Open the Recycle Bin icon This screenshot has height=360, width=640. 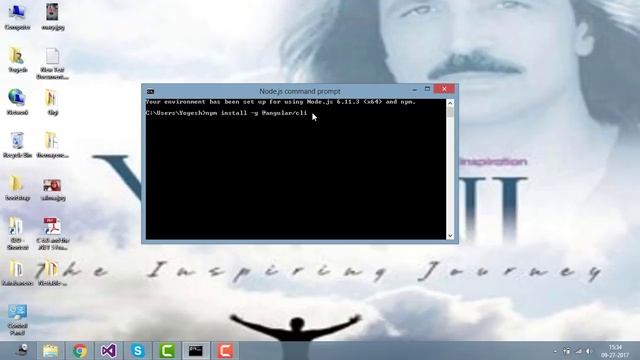[x=17, y=145]
